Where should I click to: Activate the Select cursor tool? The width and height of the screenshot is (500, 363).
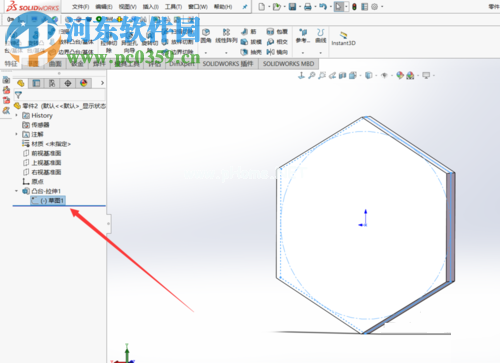pos(338,7)
